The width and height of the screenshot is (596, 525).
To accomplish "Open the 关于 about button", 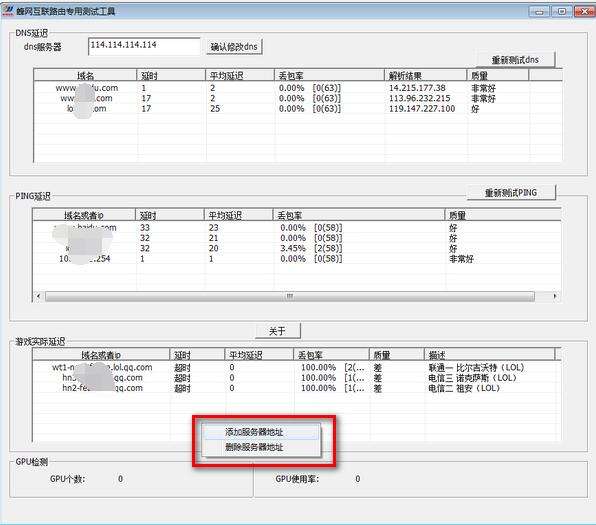I will point(277,331).
